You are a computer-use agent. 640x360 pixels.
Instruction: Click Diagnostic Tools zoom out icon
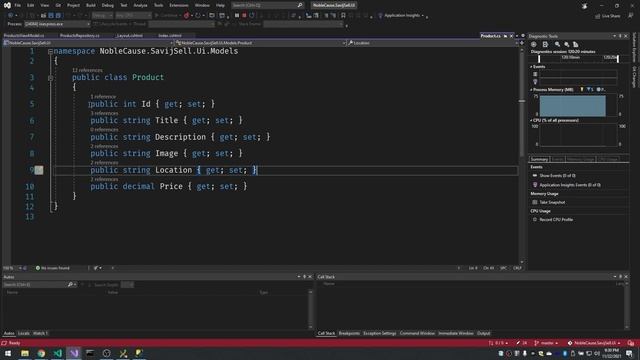(567, 44)
